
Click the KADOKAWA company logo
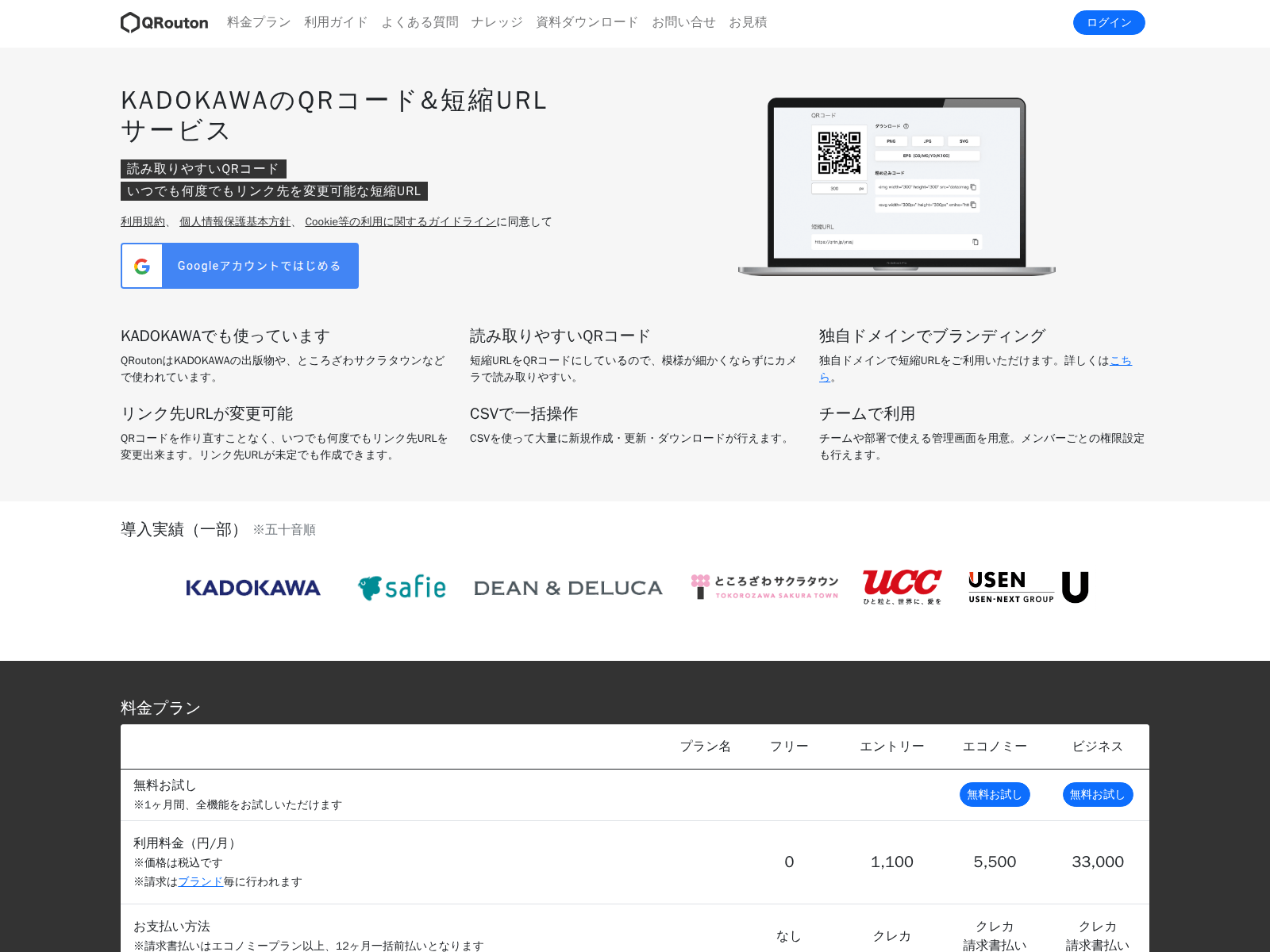coord(253,588)
